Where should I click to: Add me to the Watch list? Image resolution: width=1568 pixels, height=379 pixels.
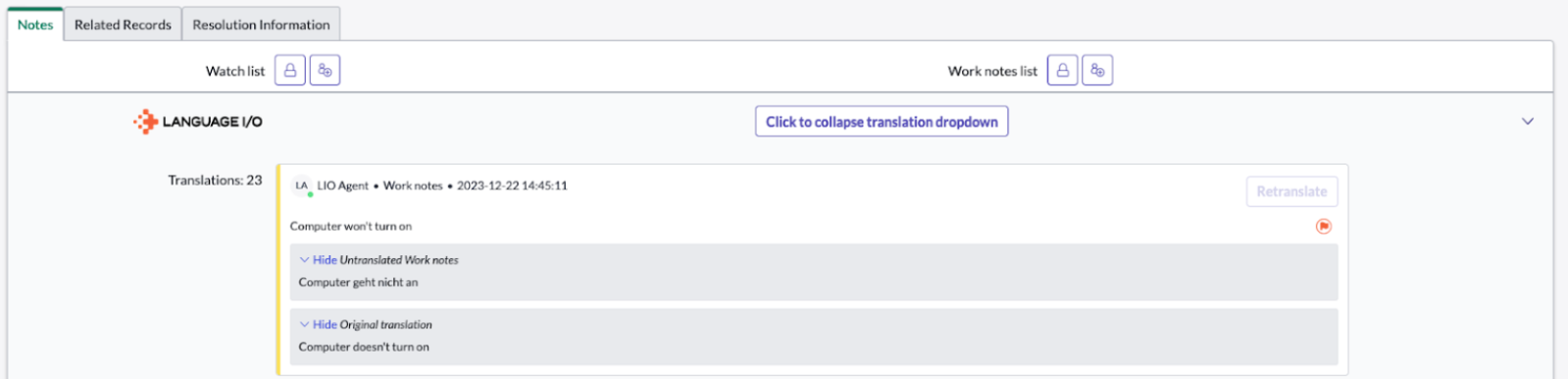(325, 71)
